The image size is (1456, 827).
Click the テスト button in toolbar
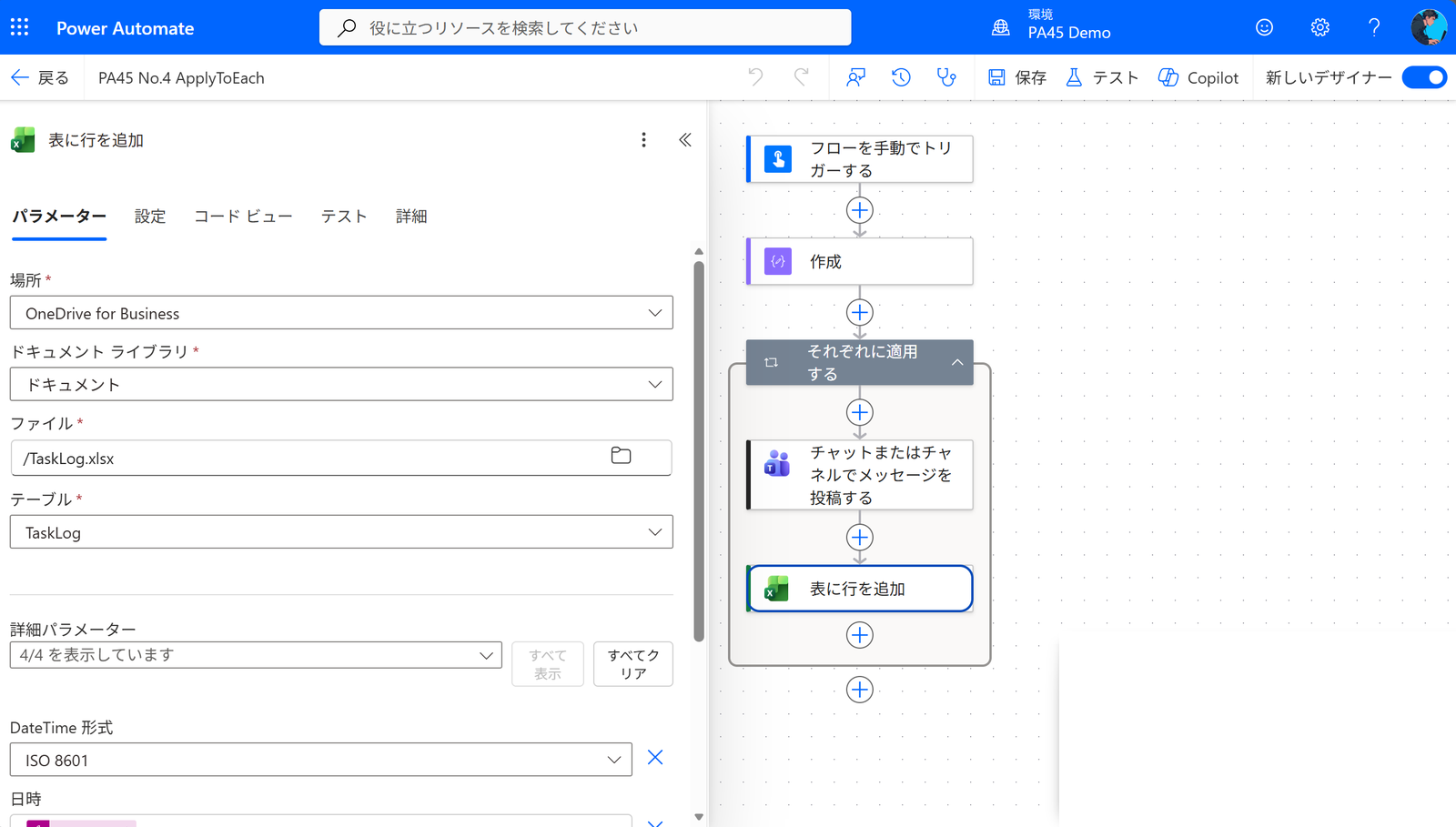click(x=1102, y=77)
